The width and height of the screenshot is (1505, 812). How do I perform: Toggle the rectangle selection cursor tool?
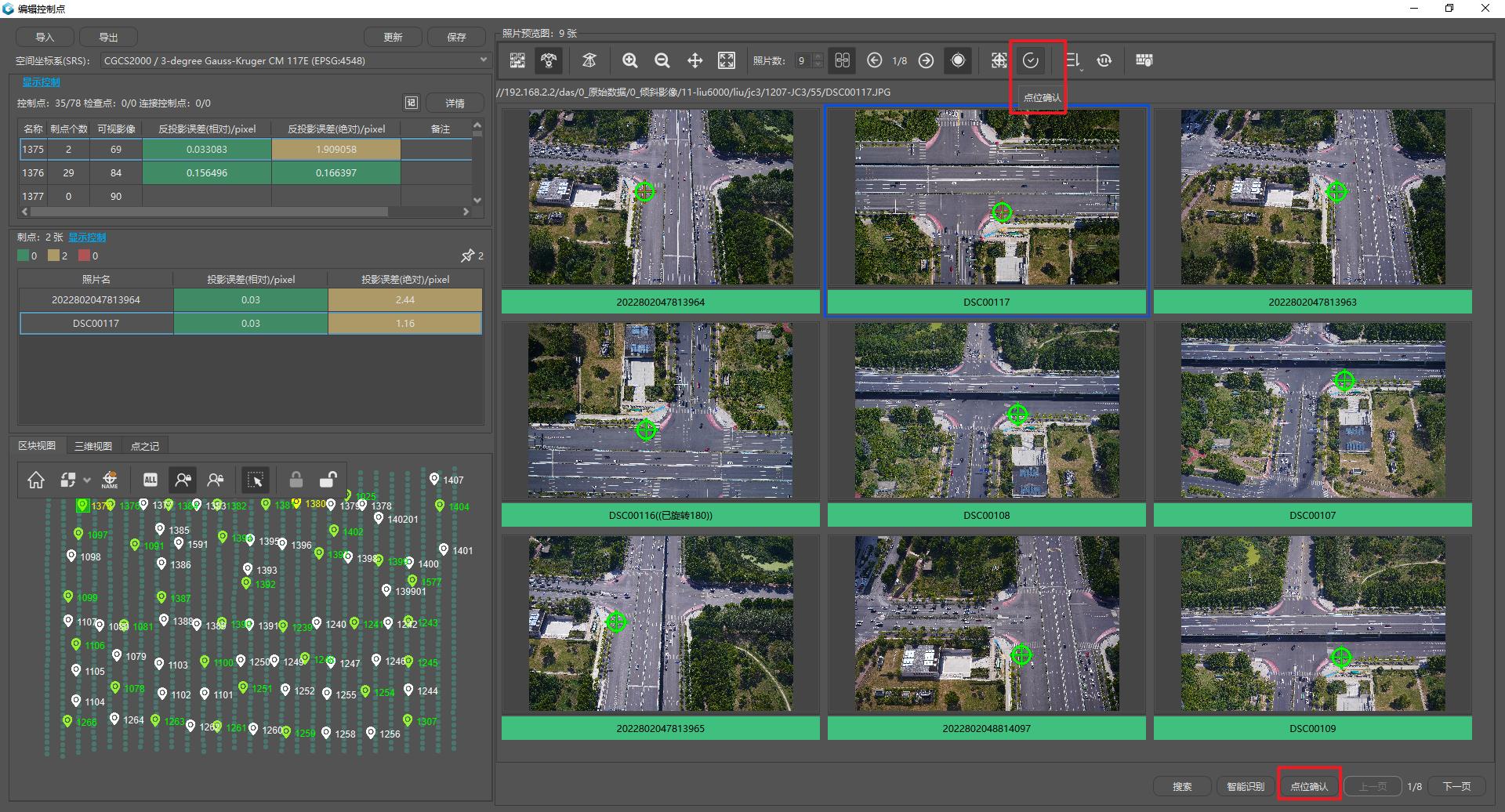pos(256,480)
